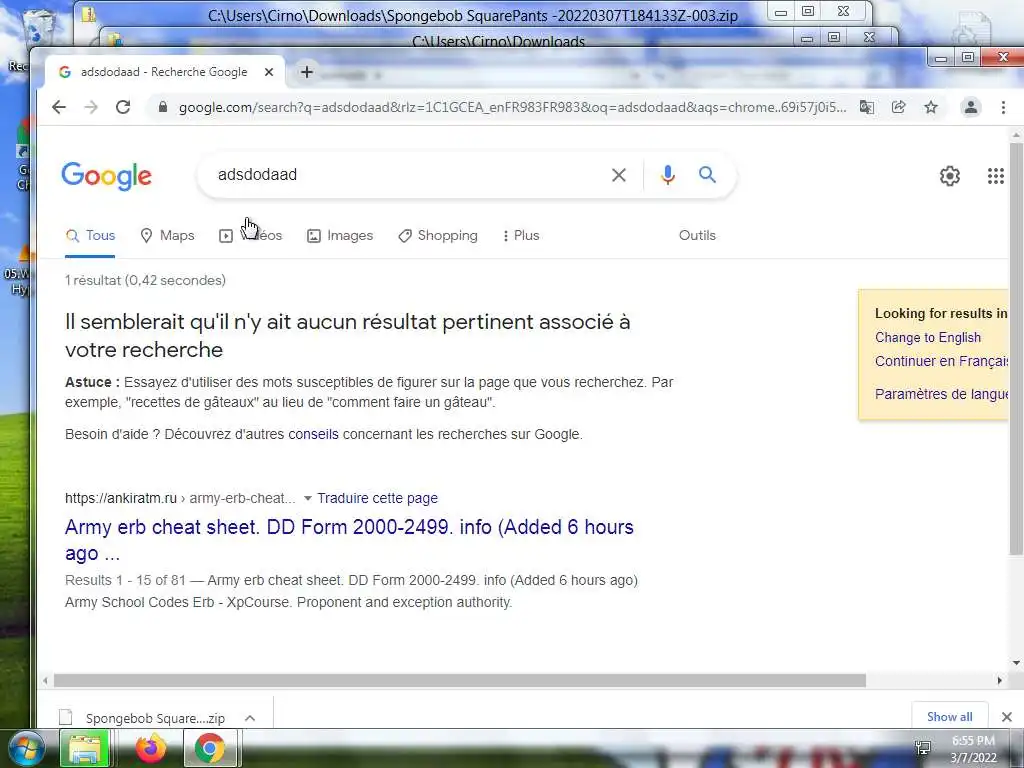The width and height of the screenshot is (1024, 768).
Task: Open File Explorer from the taskbar
Action: click(84, 748)
